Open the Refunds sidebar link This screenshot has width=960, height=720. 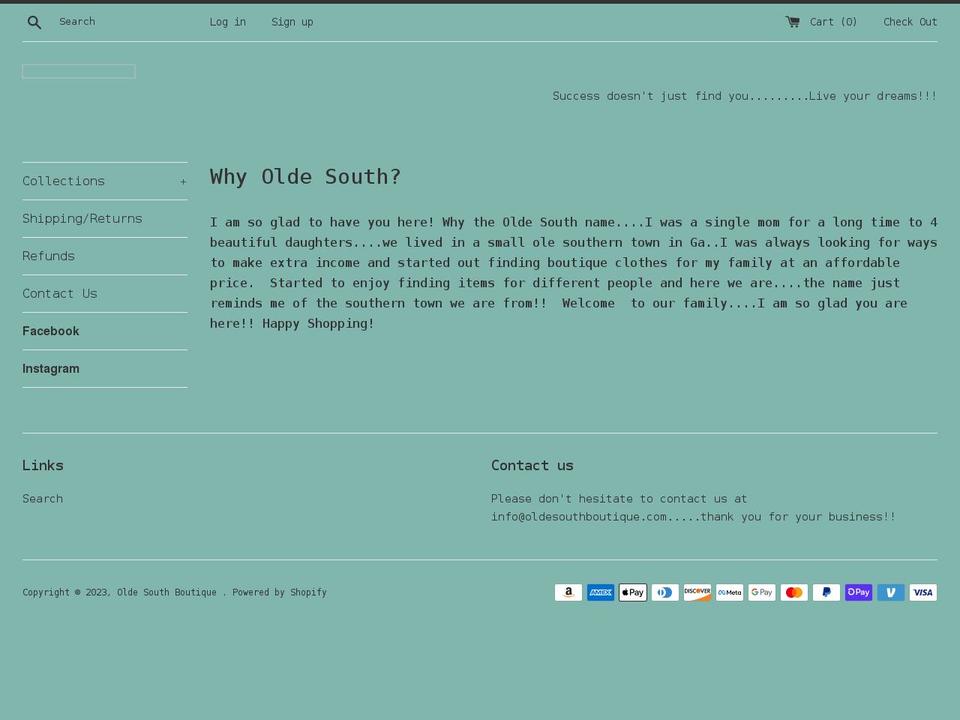[x=48, y=256]
